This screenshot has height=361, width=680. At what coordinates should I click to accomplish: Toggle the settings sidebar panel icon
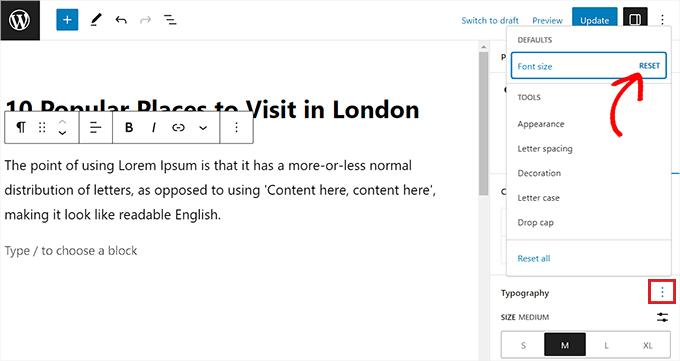point(635,20)
